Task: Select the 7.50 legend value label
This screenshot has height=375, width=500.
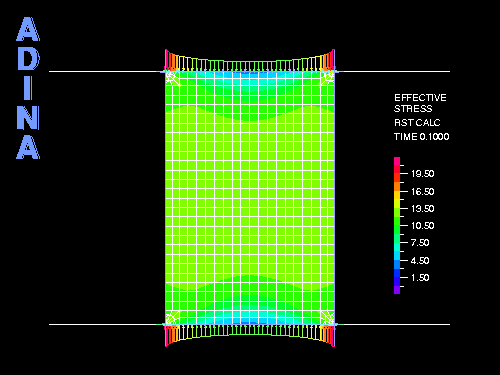Action: (x=420, y=243)
